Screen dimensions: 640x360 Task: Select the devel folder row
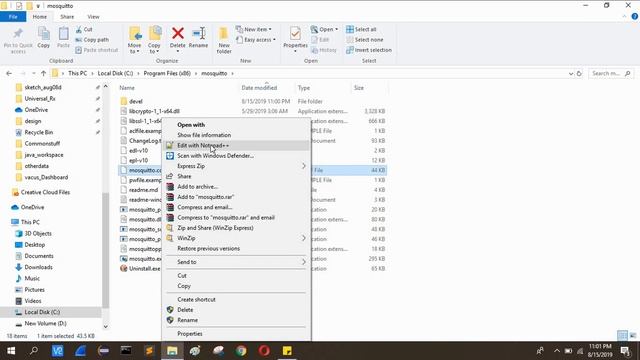coord(253,101)
